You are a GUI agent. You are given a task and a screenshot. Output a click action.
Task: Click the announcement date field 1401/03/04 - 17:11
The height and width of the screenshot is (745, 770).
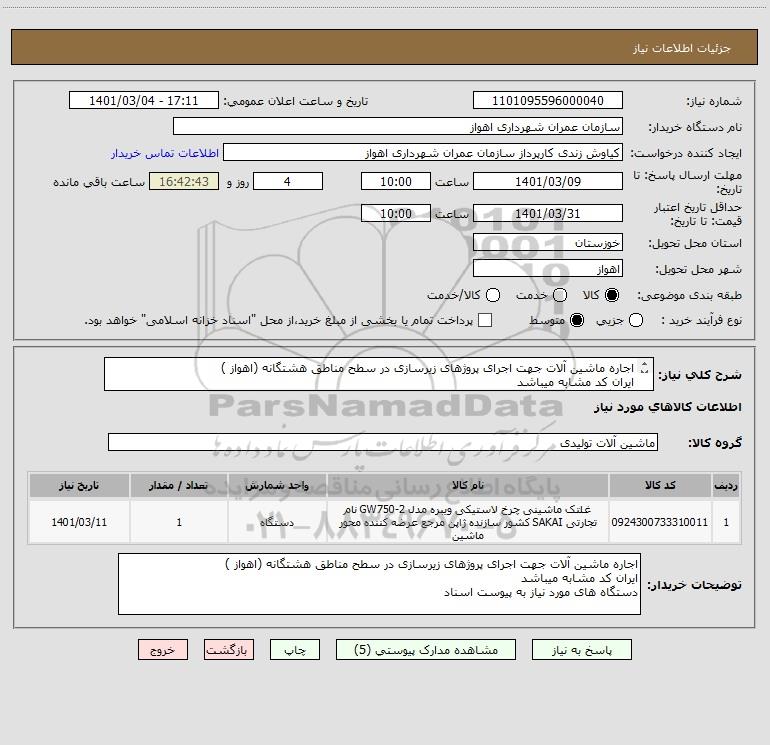point(143,101)
